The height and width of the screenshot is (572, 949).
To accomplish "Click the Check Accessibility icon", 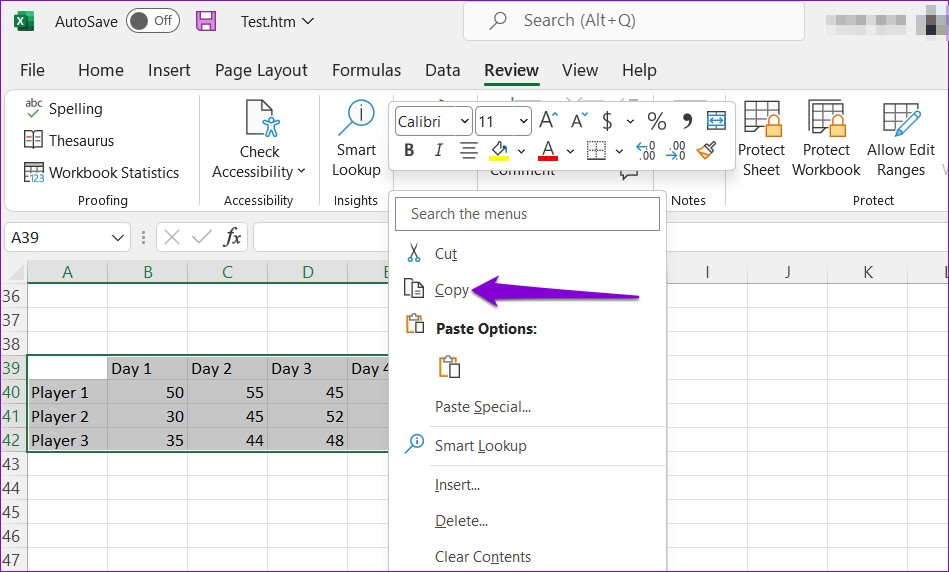I will point(262,118).
